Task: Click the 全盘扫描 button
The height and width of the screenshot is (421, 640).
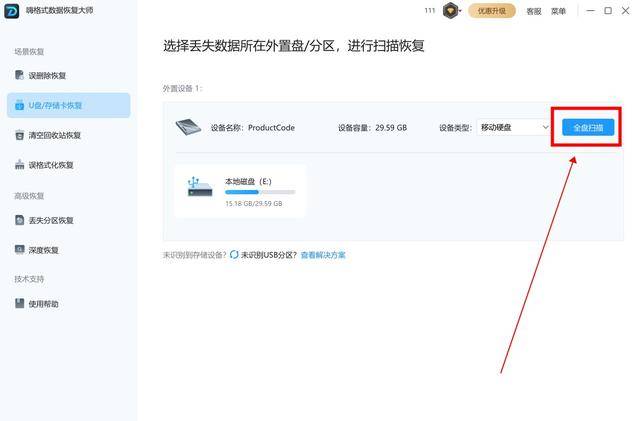Action: (x=588, y=127)
